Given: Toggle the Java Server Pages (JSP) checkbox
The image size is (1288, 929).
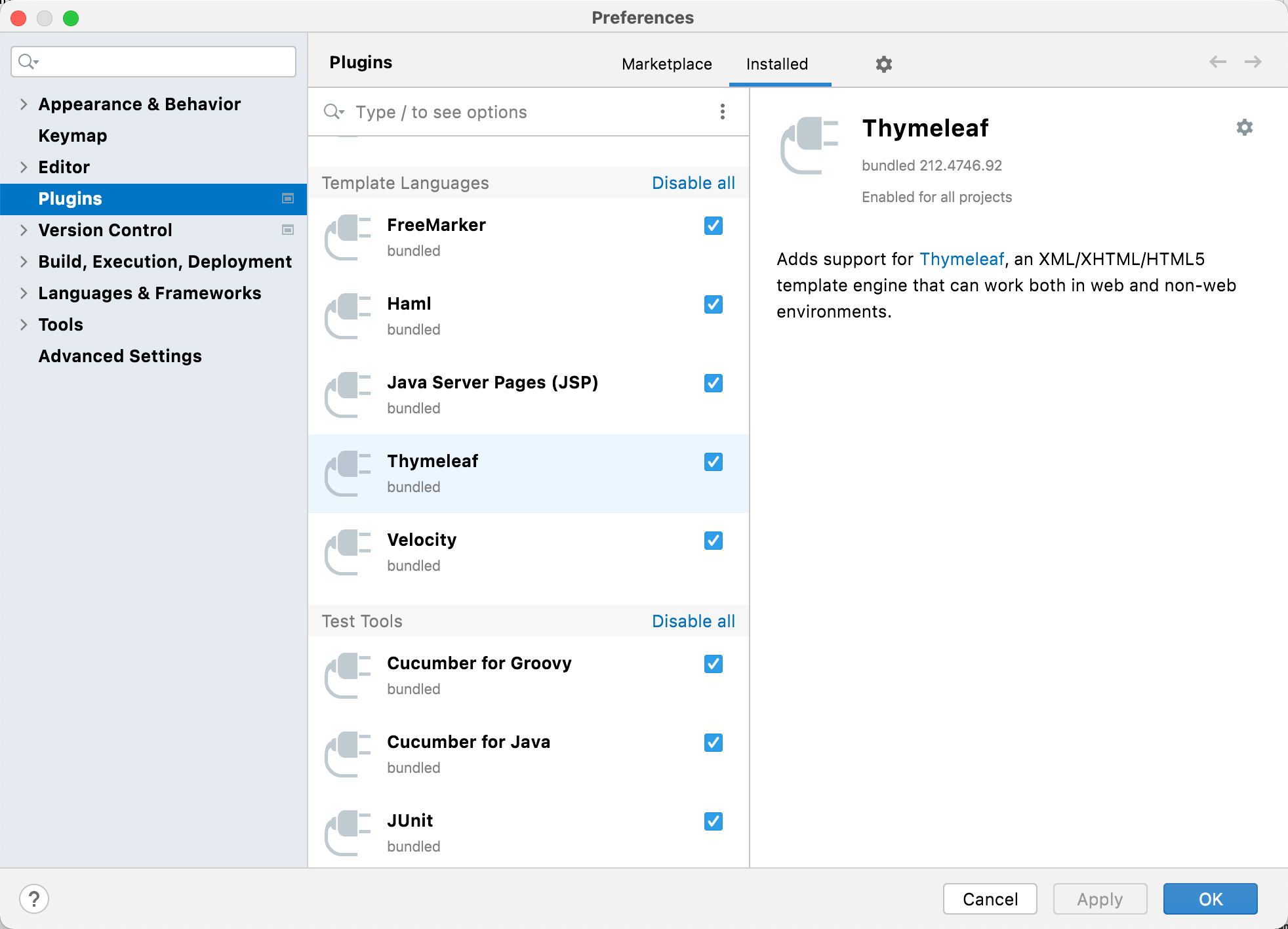Looking at the screenshot, I should (x=713, y=383).
